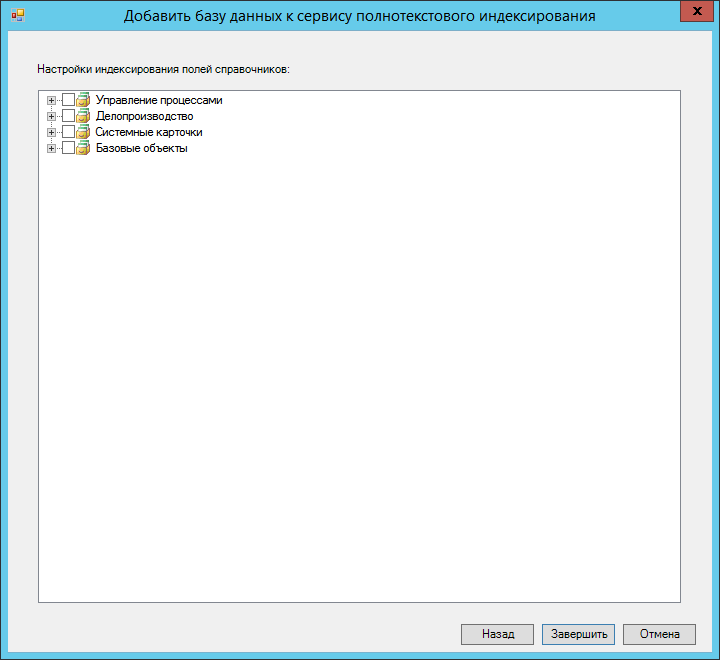Viewport: 720px width, 660px height.
Task: Click the application icon in title bar
Action: [17, 16]
